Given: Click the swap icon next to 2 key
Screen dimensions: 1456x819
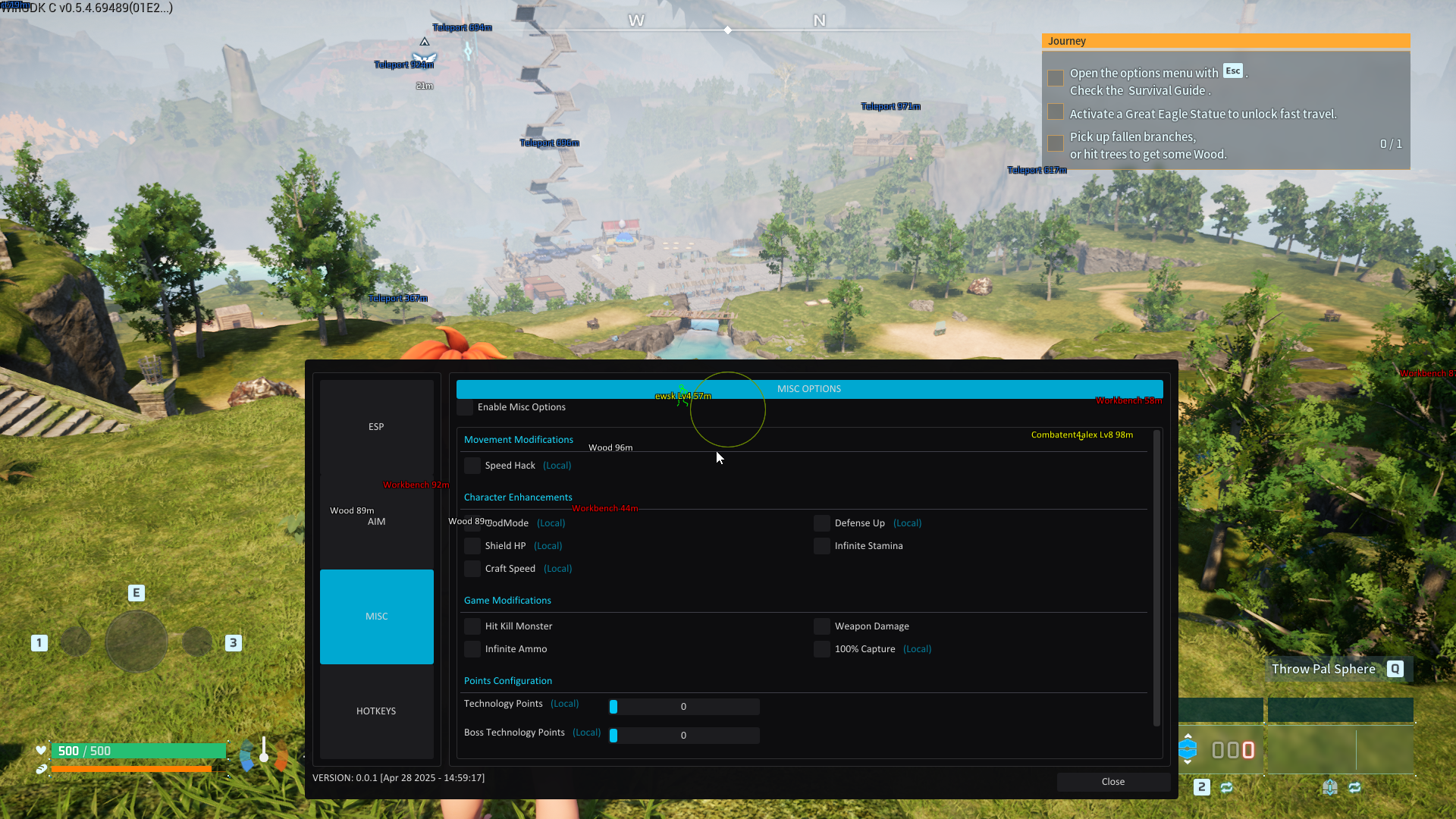Looking at the screenshot, I should (1226, 788).
